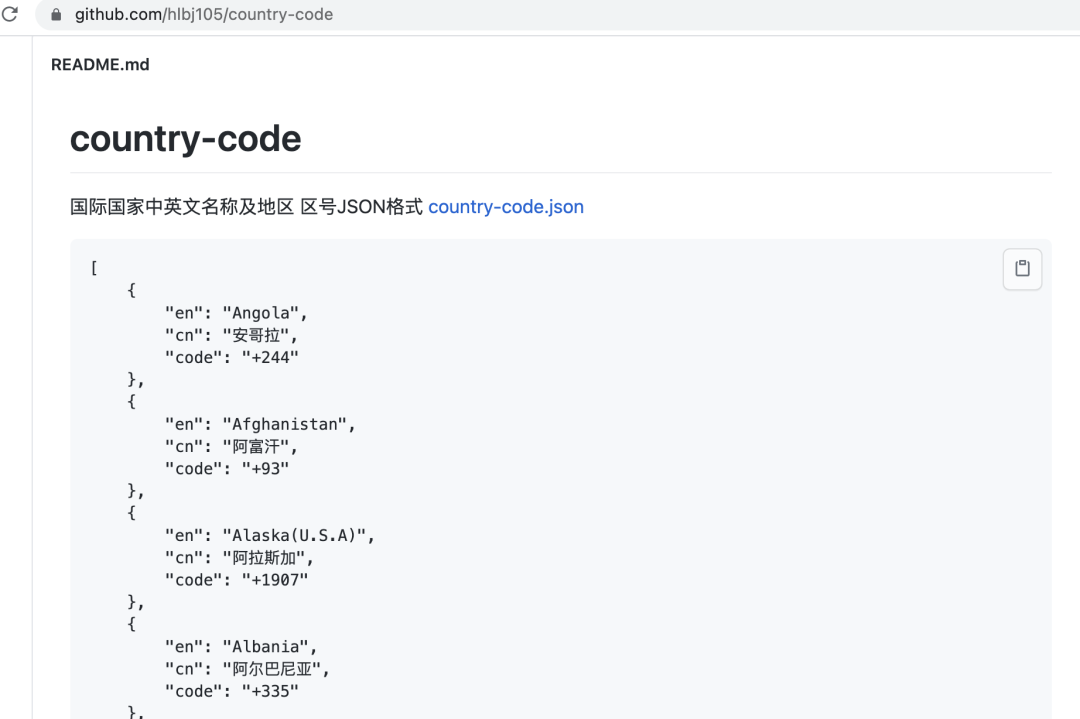Click the "+335" code value line
This screenshot has height=719, width=1080.
click(231, 690)
